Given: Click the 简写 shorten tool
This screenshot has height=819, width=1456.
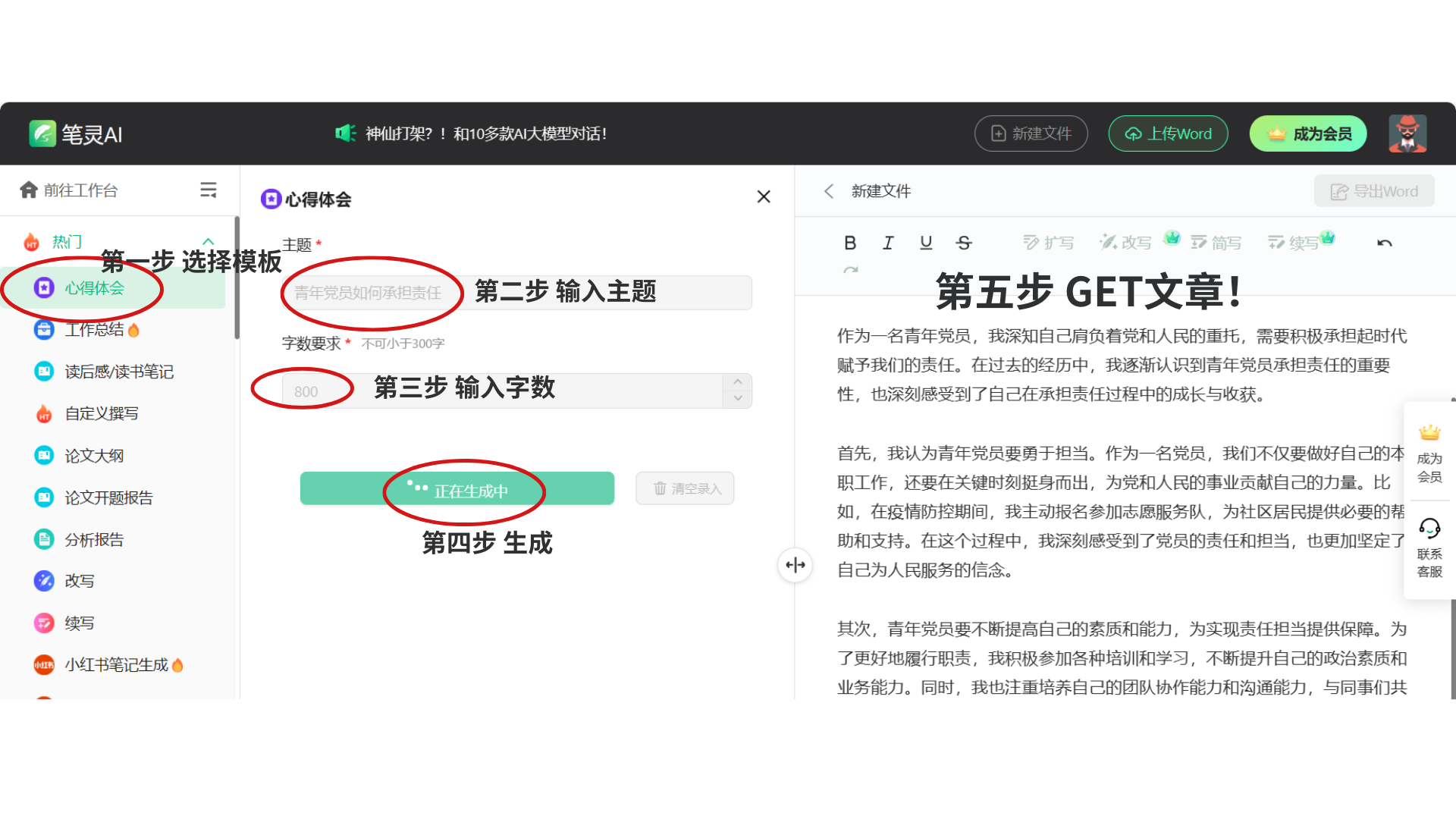Looking at the screenshot, I should pos(1216,243).
